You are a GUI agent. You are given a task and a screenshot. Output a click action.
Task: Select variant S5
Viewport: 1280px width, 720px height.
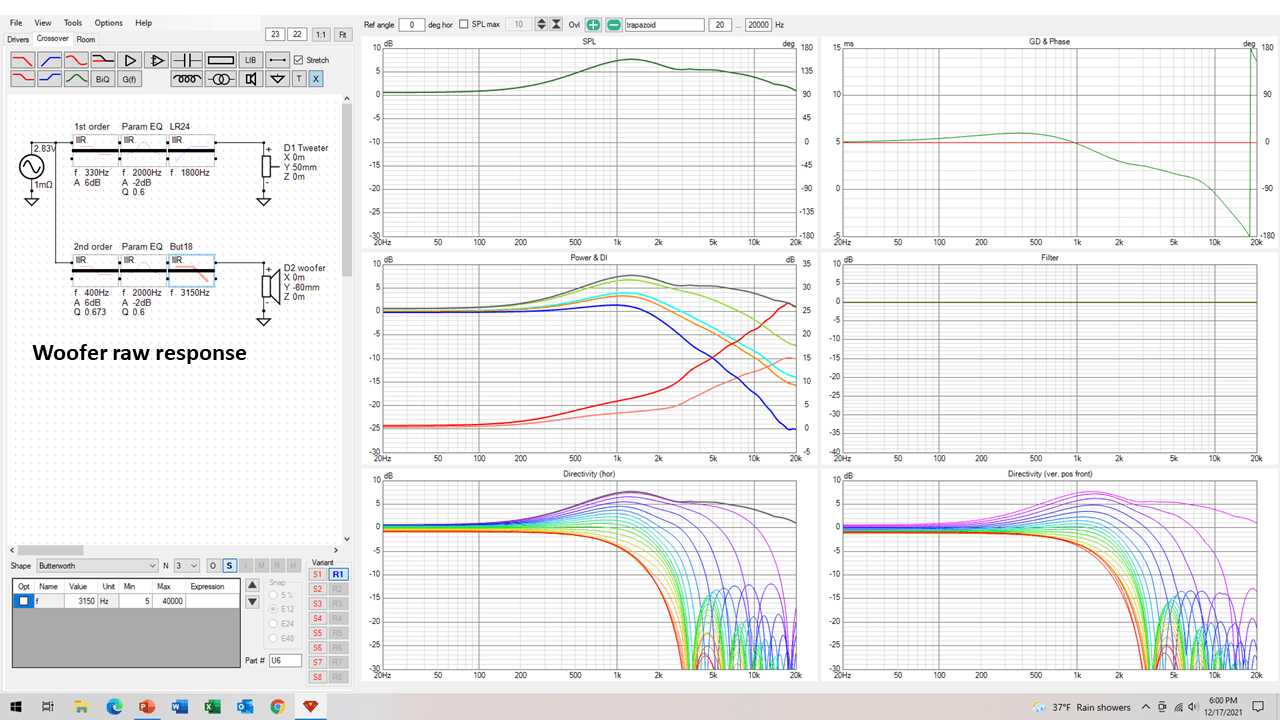pyautogui.click(x=317, y=633)
